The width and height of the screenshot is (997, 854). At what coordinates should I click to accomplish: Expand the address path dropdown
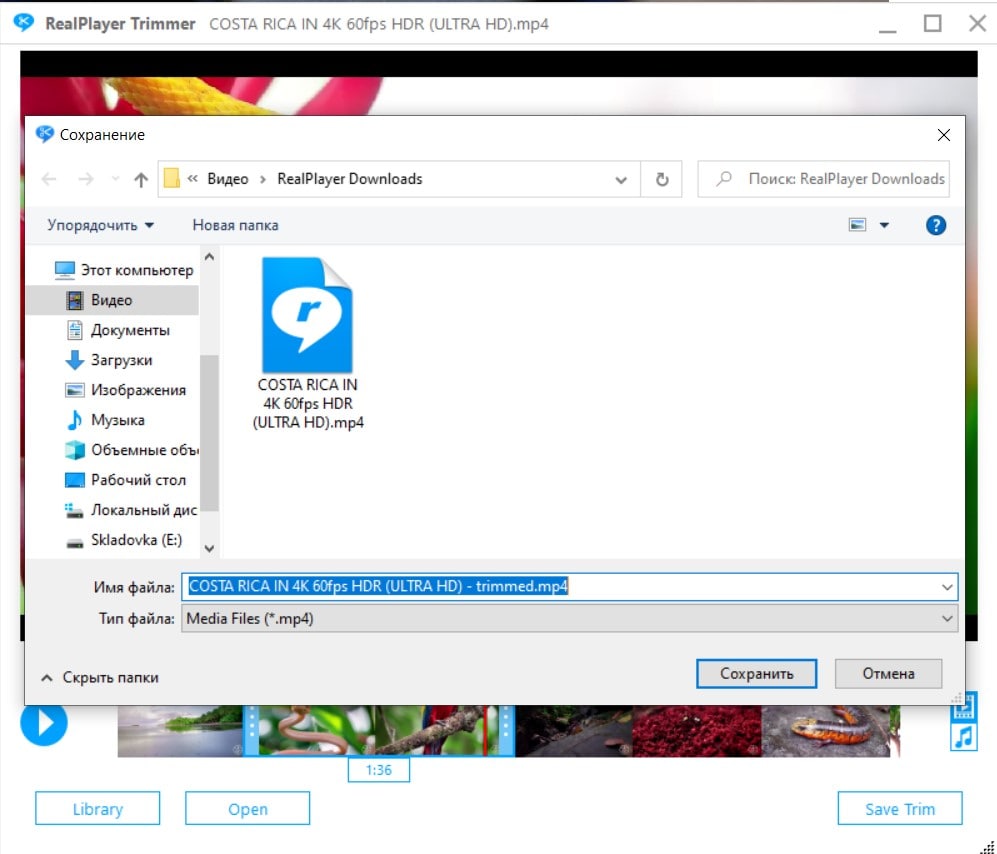pos(621,179)
